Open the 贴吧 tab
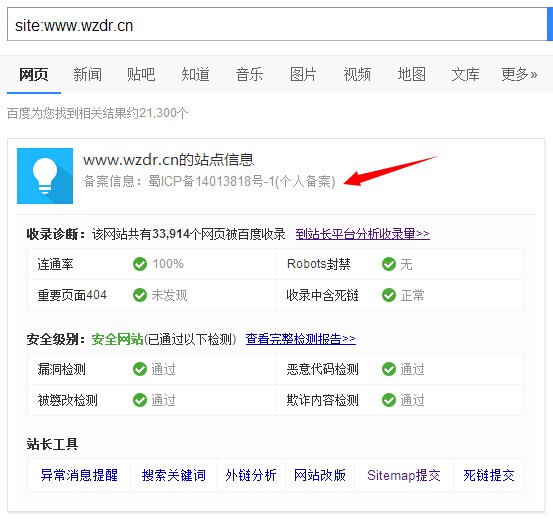Screen dimensions: 553x521 (x=141, y=74)
